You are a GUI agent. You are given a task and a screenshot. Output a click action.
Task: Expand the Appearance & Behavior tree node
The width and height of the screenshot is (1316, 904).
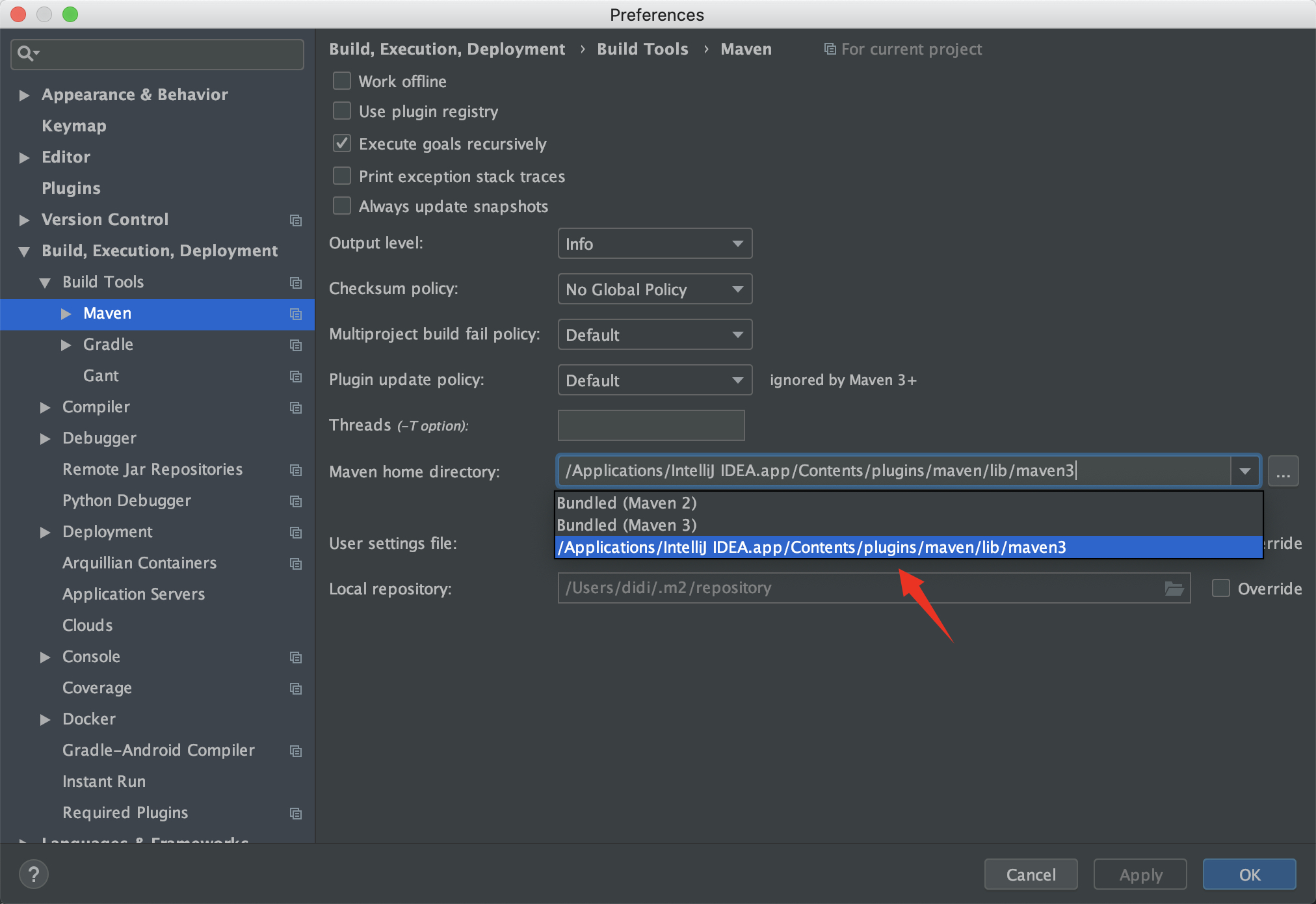[25, 96]
